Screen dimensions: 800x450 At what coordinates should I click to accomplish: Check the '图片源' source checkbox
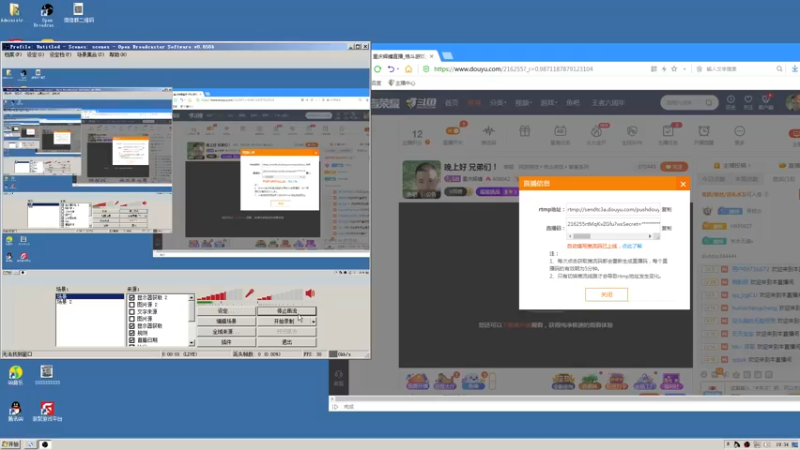tap(132, 319)
